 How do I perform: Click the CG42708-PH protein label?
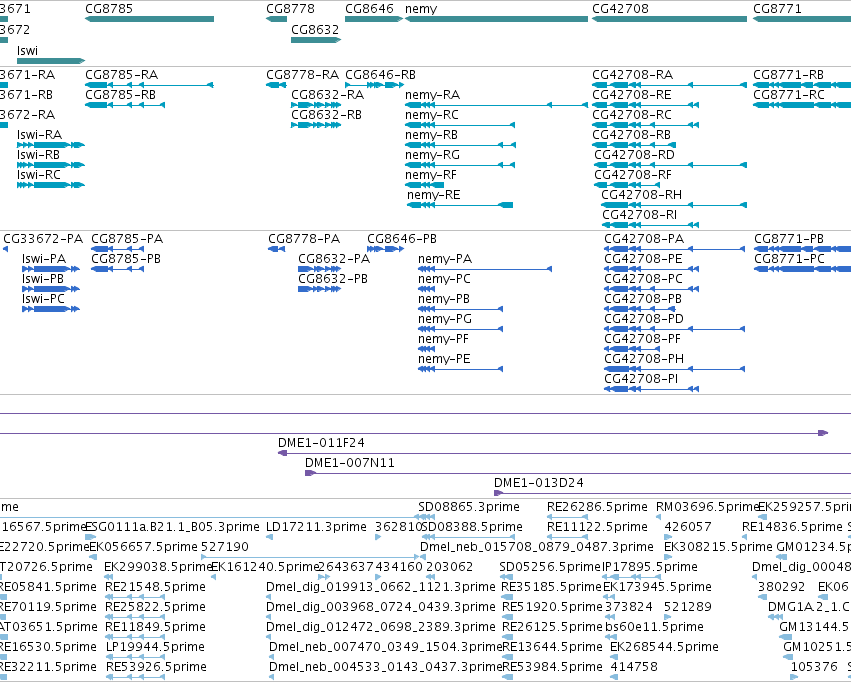pos(644,359)
